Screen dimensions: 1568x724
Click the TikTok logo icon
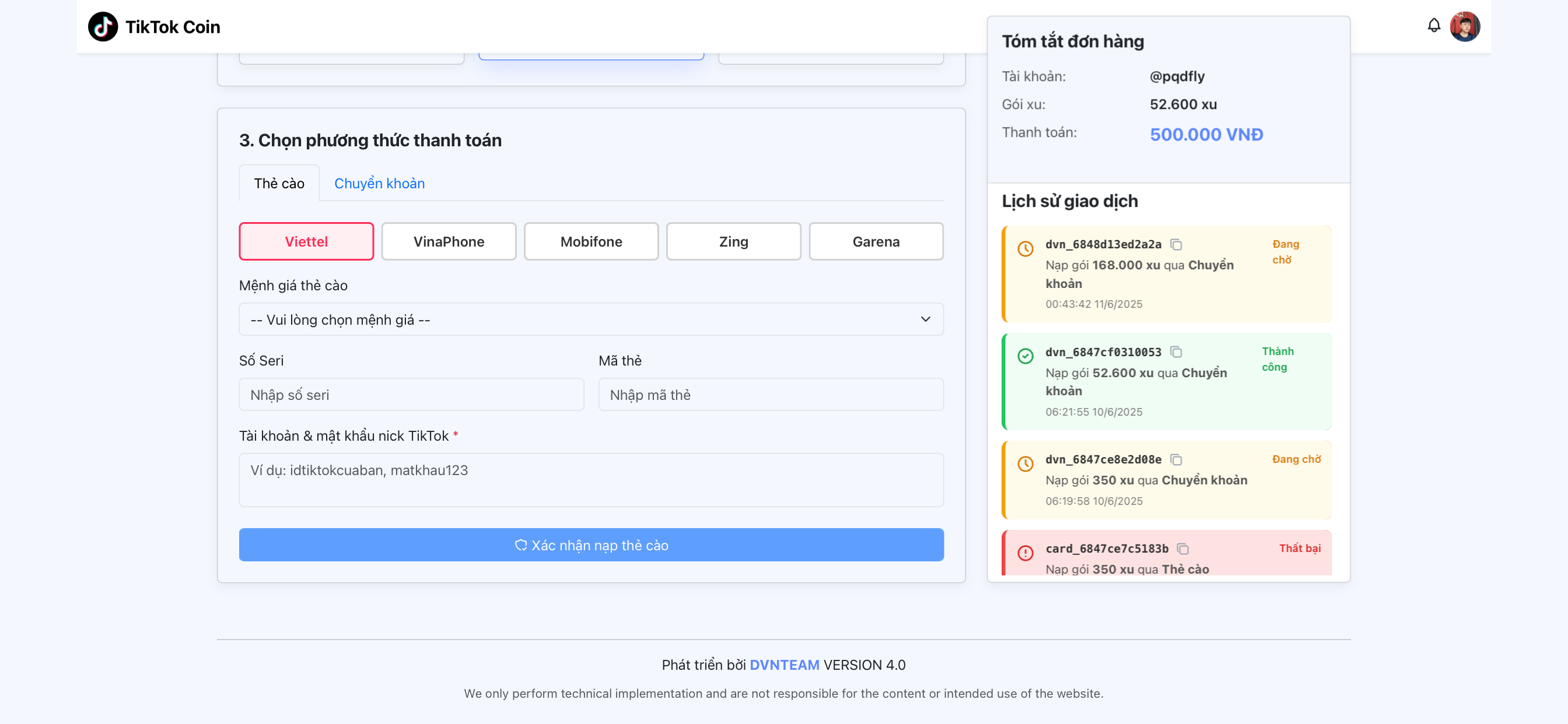tap(102, 27)
